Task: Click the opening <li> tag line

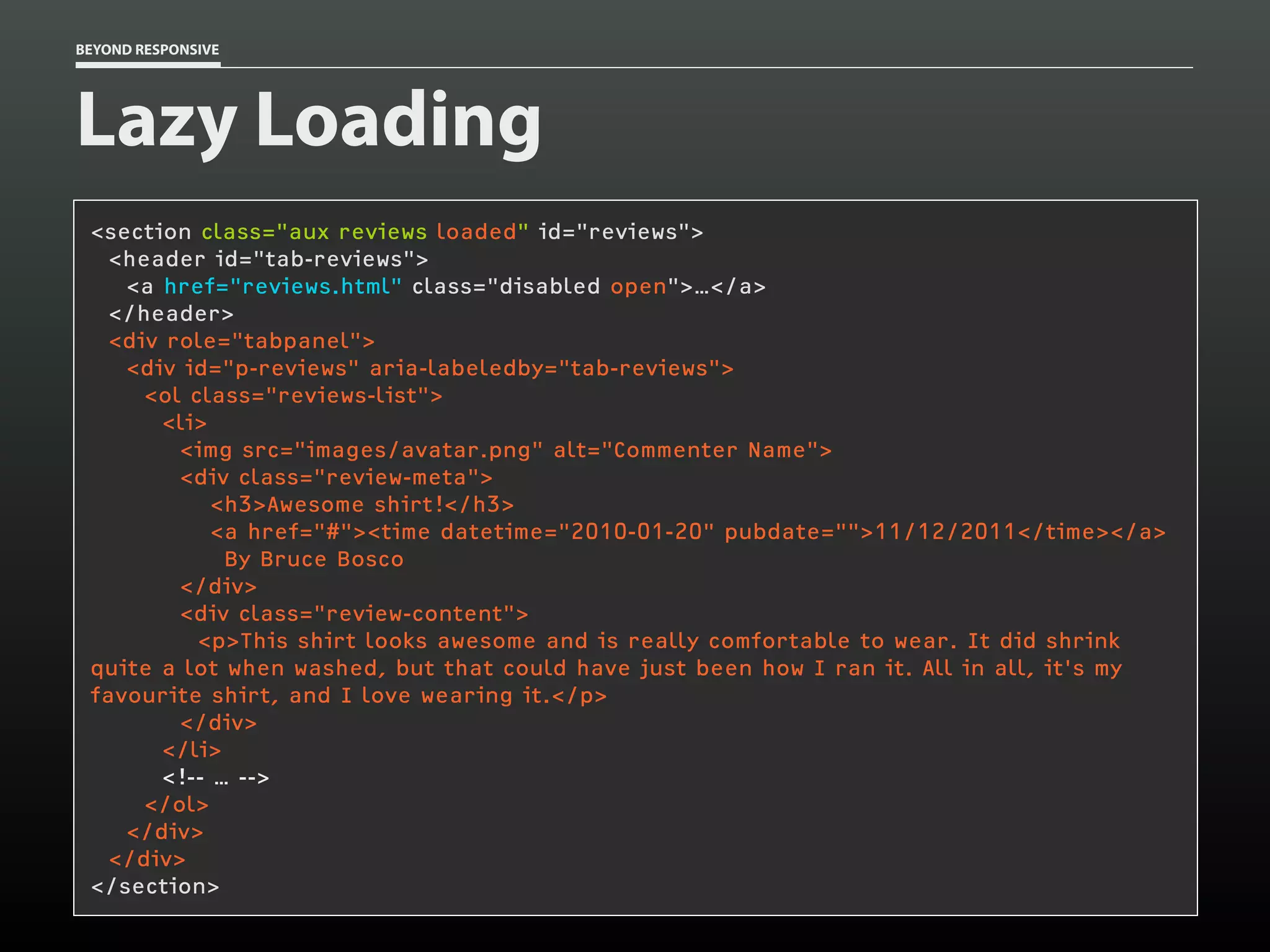Action: (x=184, y=423)
